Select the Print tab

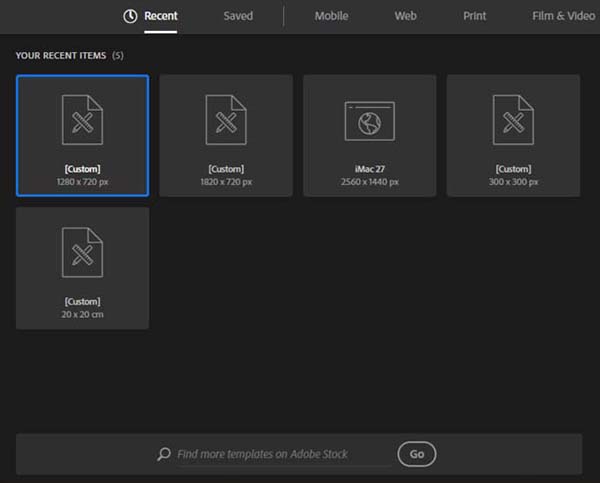coord(475,16)
